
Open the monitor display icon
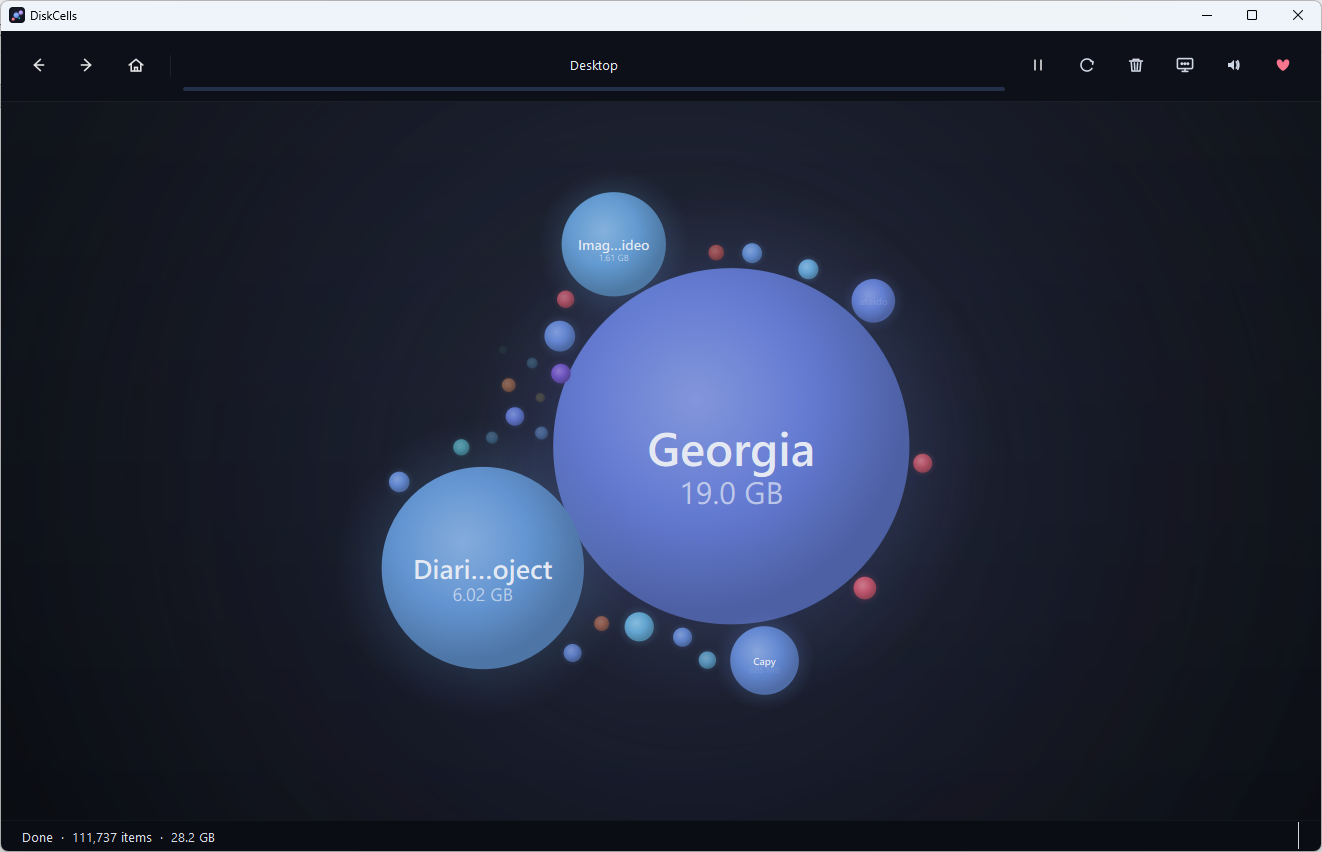point(1185,65)
